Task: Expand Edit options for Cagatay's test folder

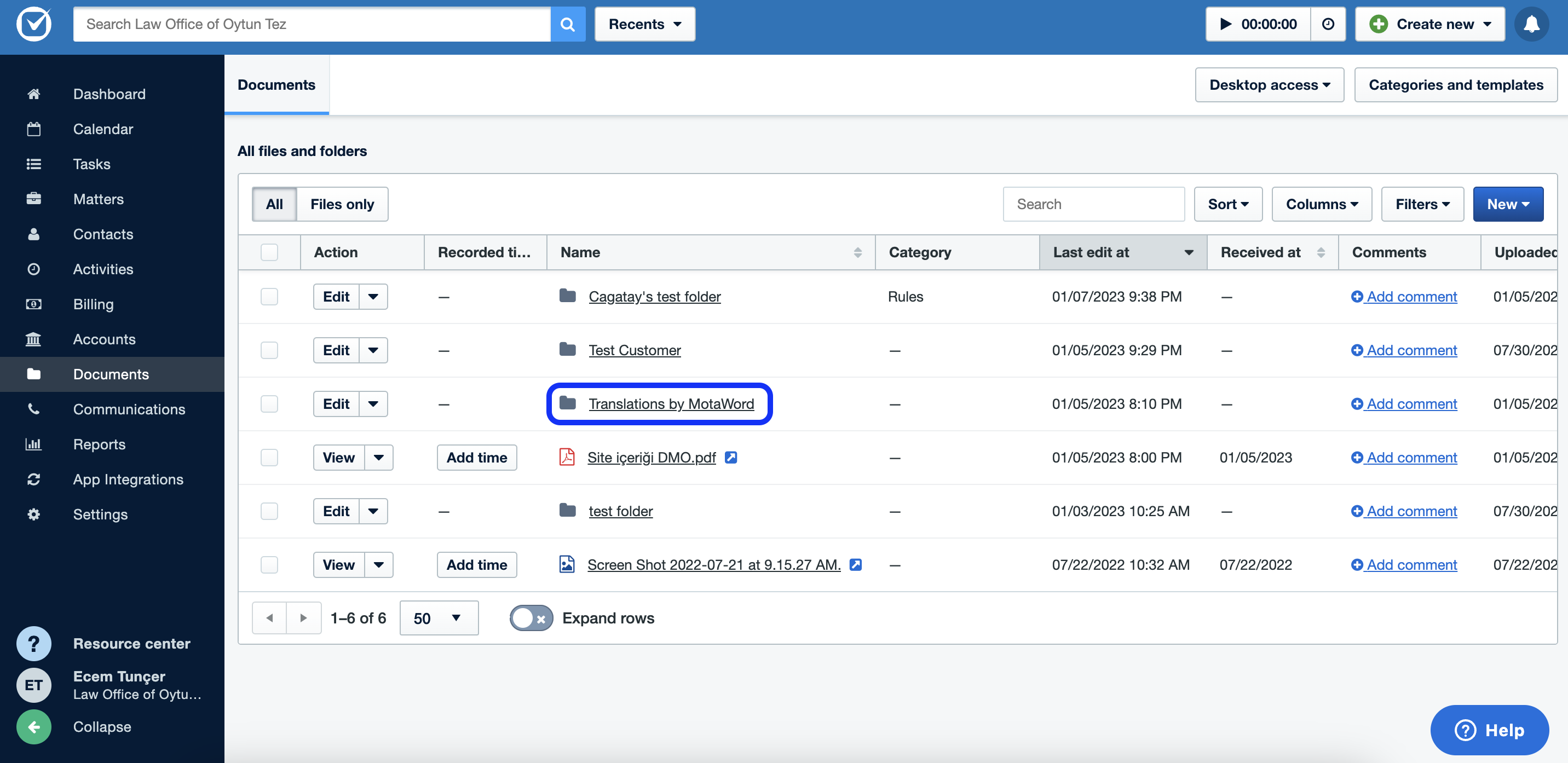Action: (x=373, y=297)
